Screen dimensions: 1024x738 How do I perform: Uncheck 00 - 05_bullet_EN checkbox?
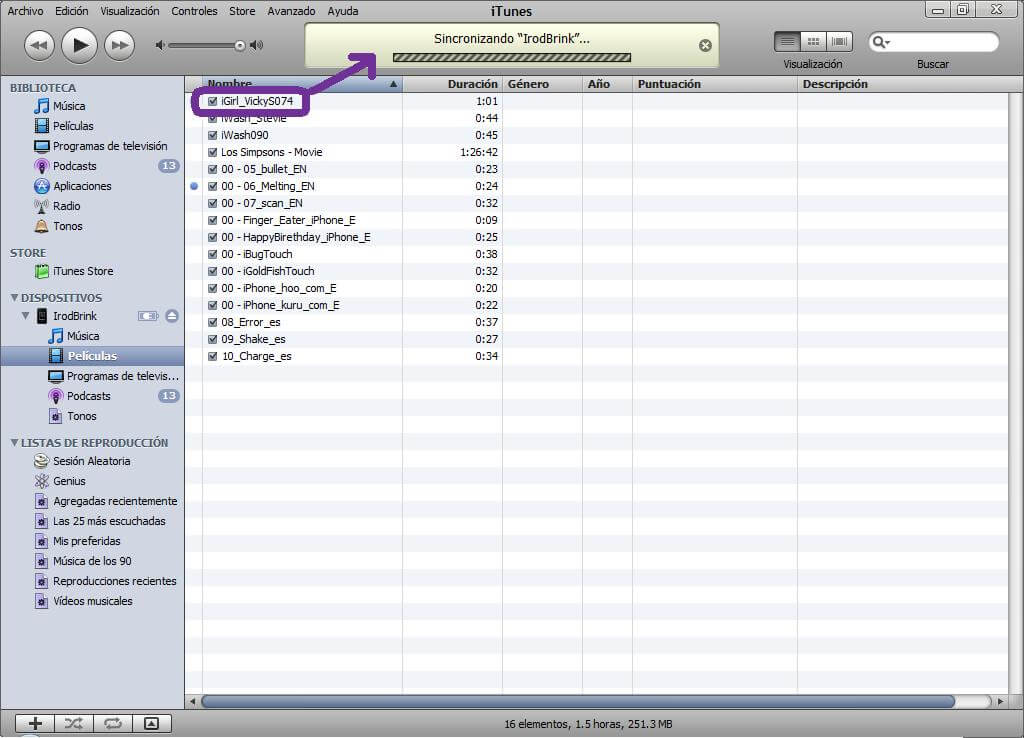[212, 169]
